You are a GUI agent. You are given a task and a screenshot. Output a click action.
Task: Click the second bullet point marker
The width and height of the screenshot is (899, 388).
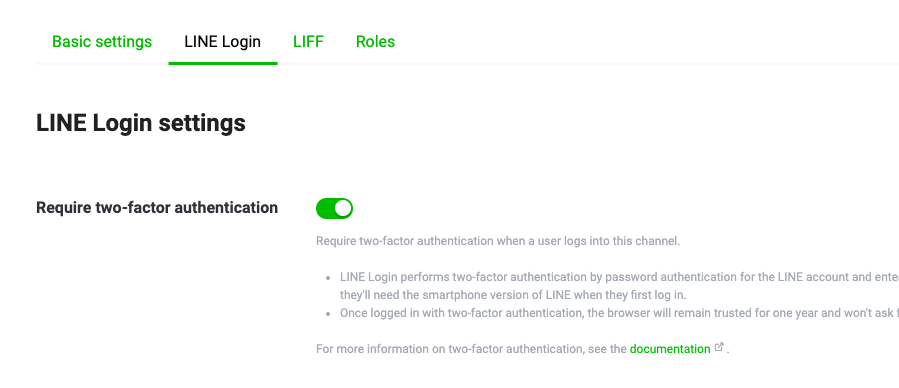[x=328, y=313]
